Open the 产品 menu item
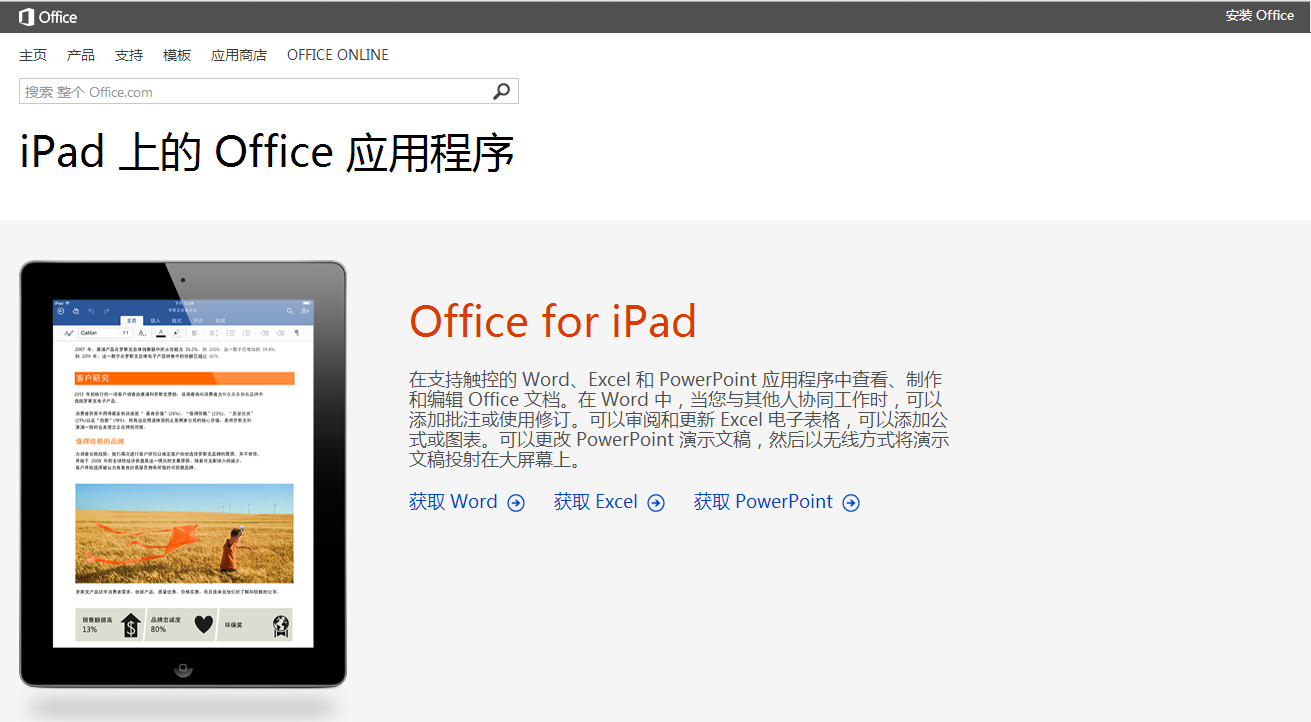 (x=81, y=55)
